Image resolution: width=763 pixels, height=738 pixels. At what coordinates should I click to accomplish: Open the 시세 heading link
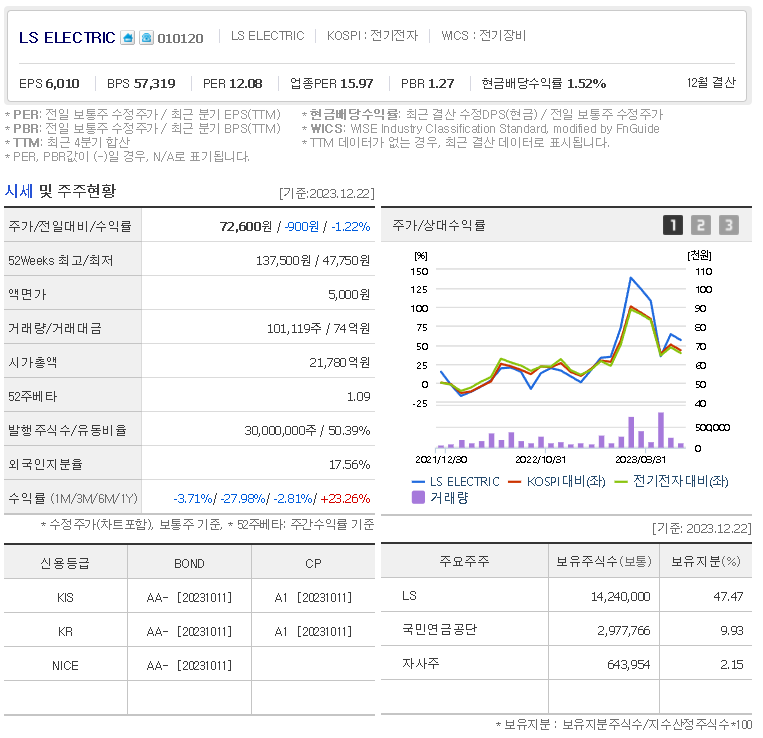(18, 191)
